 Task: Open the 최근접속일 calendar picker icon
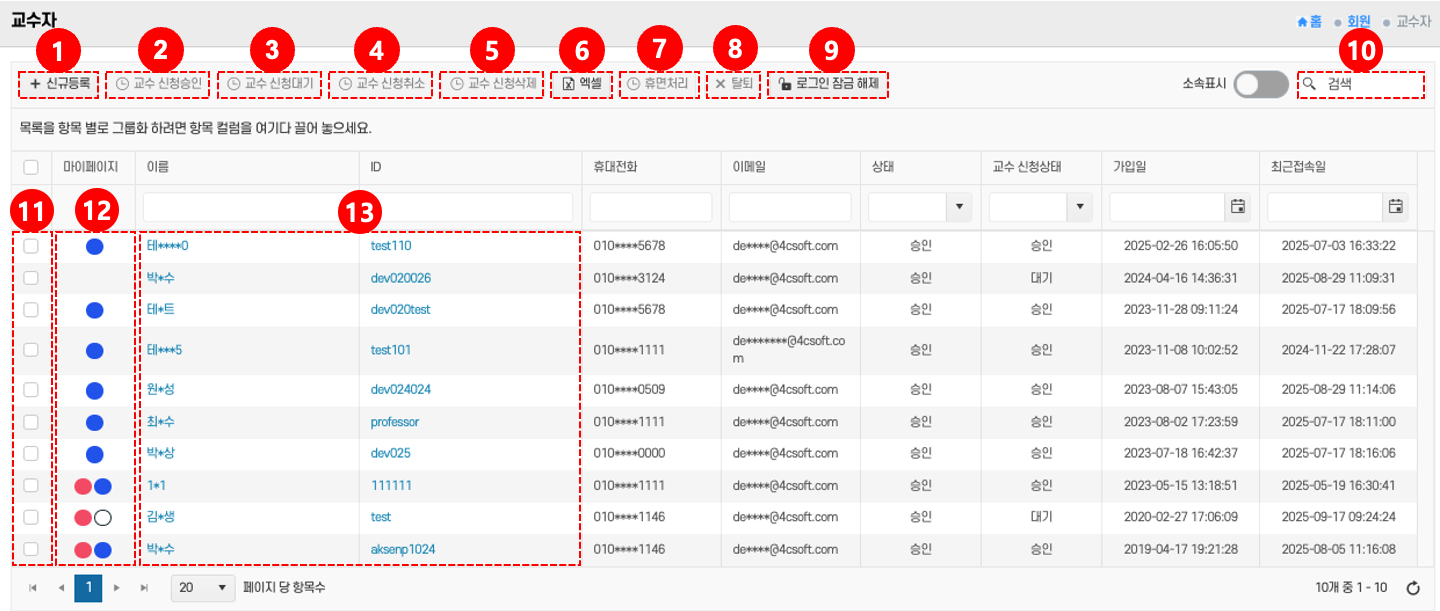coord(1395,207)
